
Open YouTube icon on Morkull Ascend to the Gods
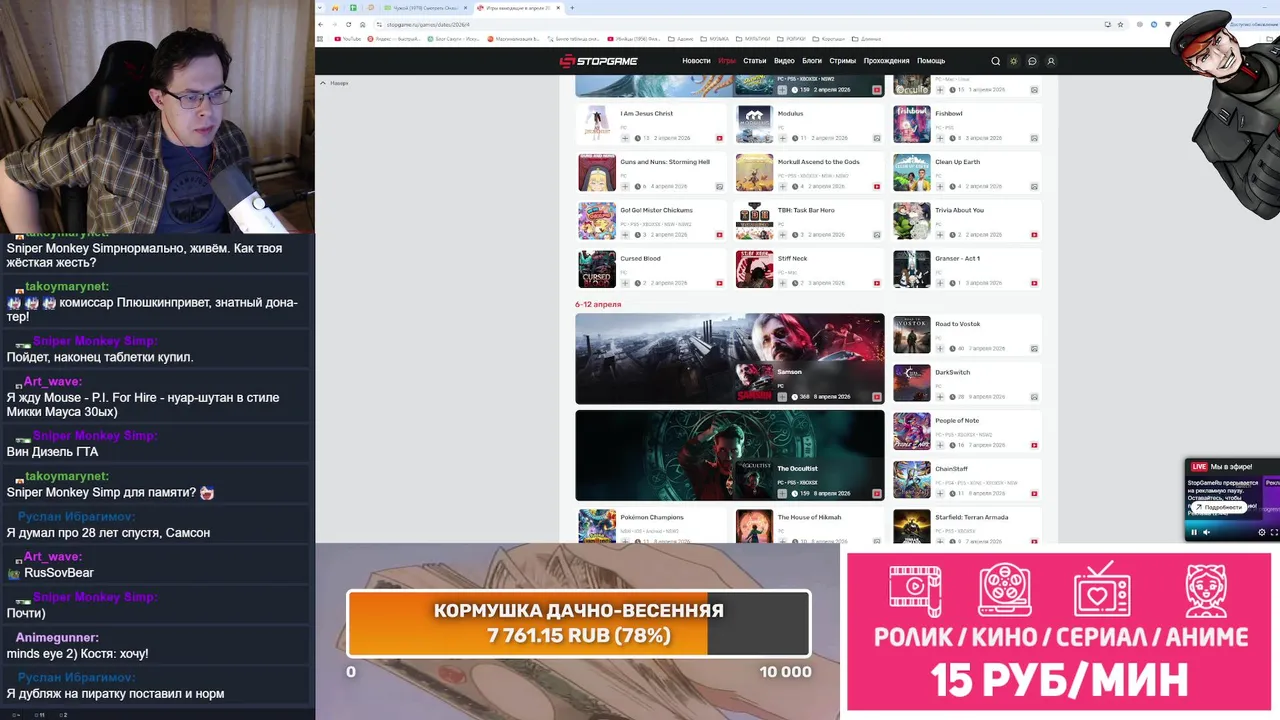(x=877, y=186)
